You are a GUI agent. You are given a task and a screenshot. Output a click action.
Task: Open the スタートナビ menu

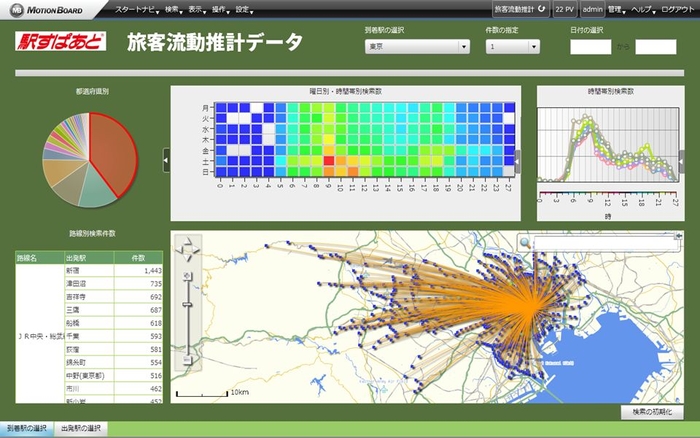point(135,9)
